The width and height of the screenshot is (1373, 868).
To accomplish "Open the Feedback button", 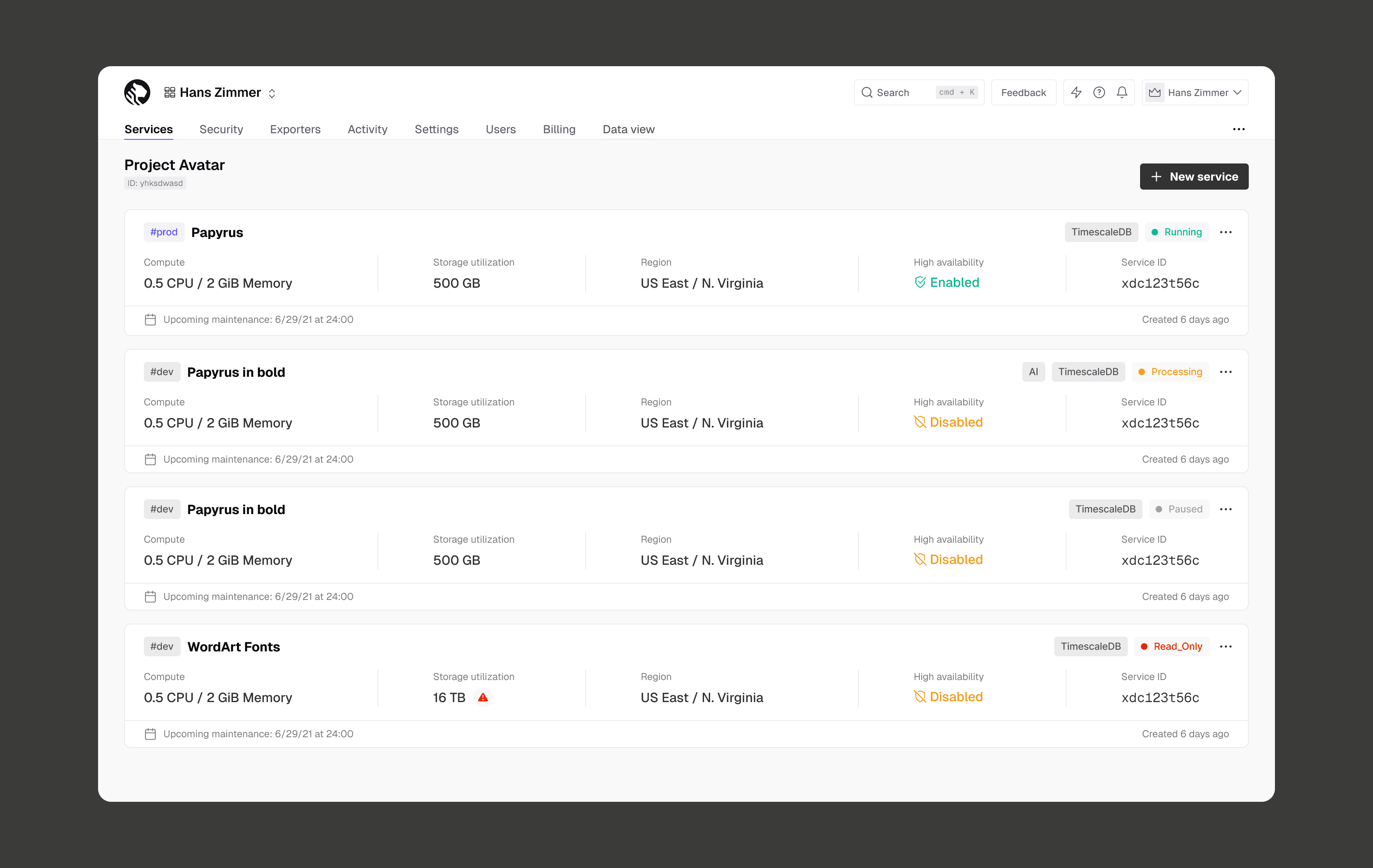I will click(1024, 92).
